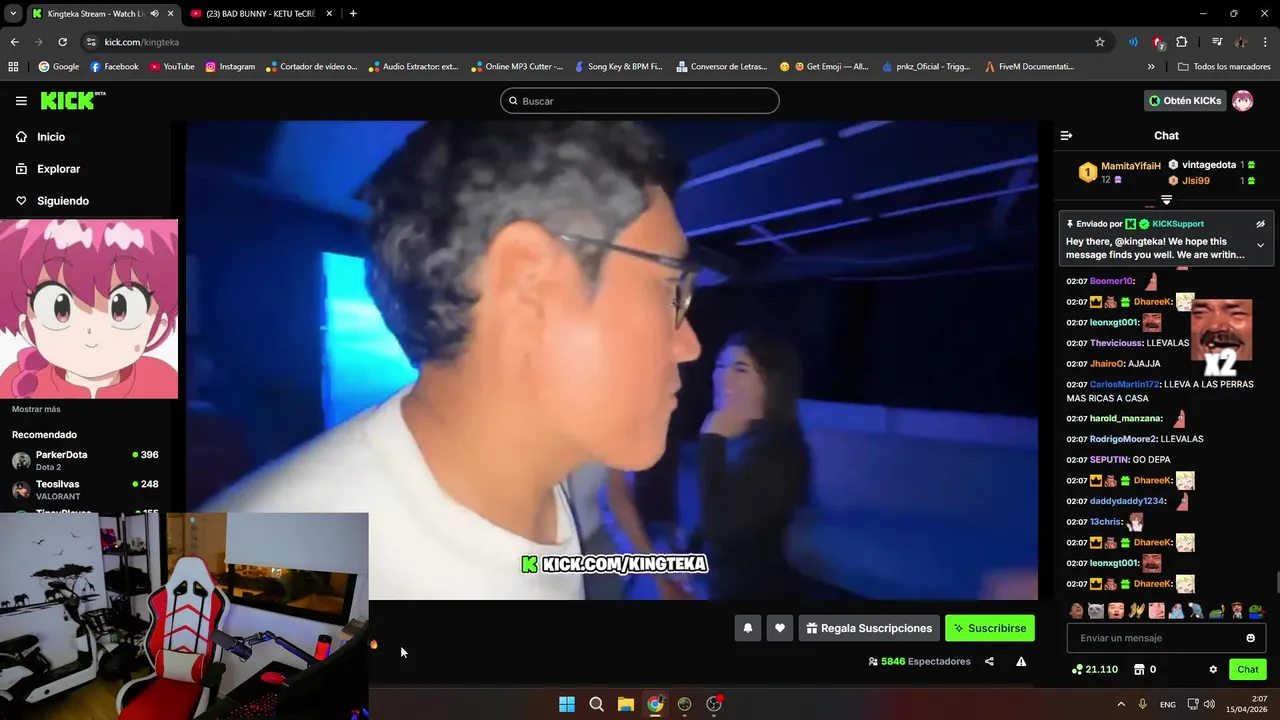Open the Extensions puzzle icon

coord(1181,42)
